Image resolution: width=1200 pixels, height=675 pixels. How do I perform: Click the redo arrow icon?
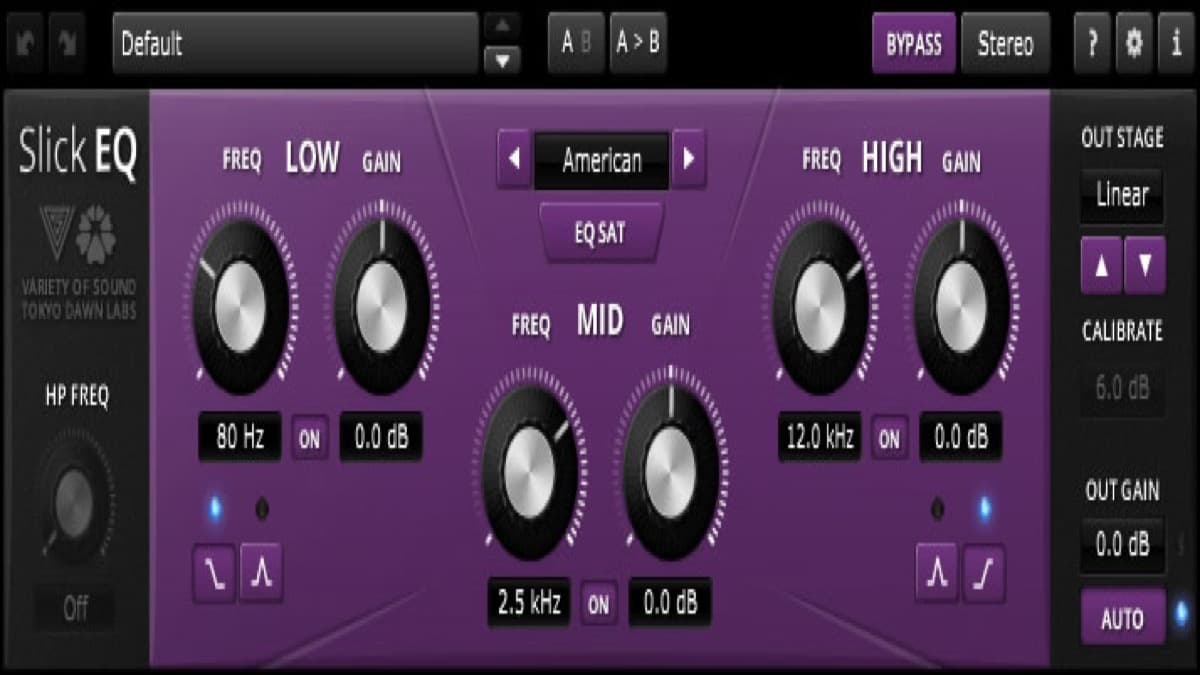[67, 44]
